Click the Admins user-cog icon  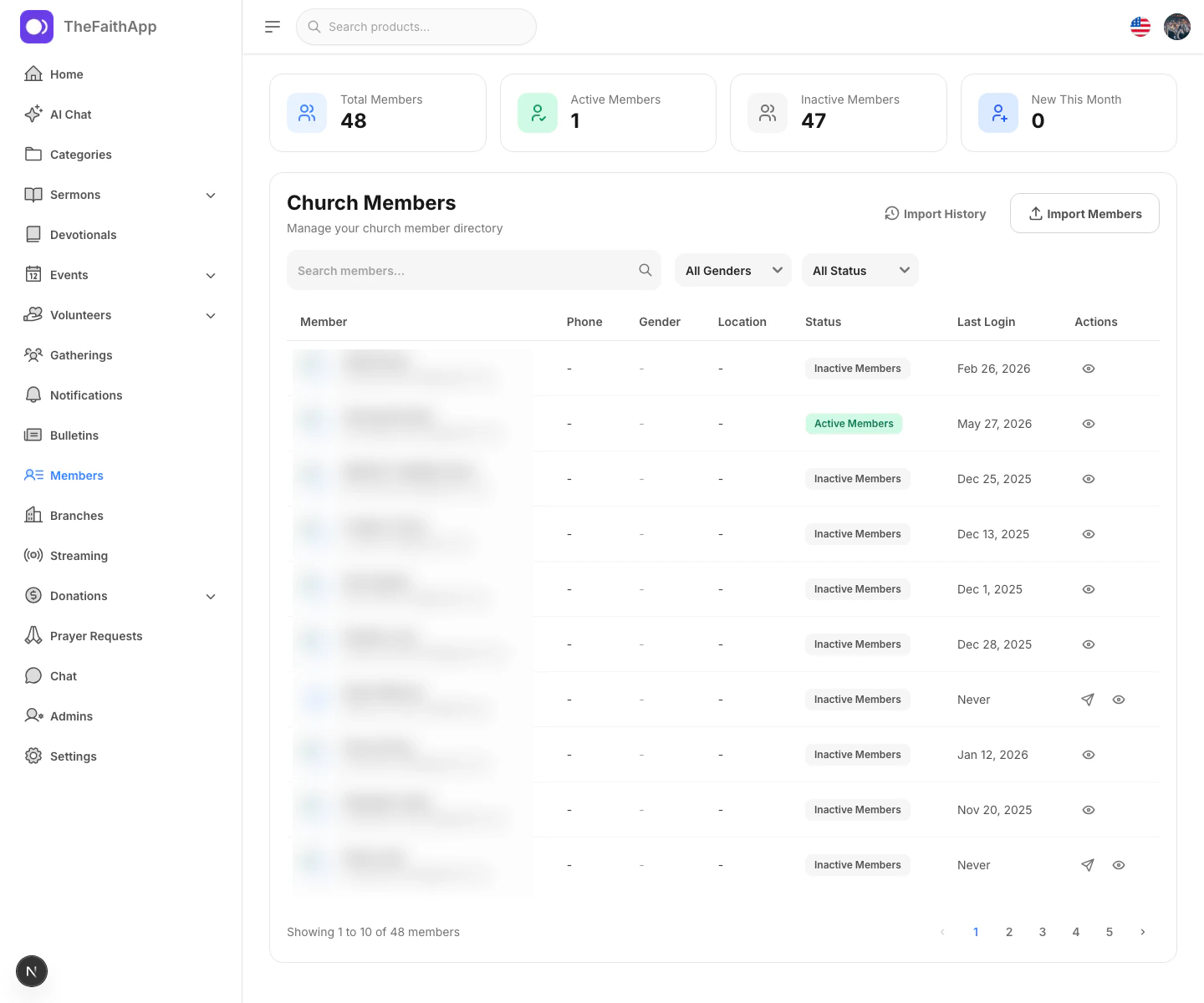point(33,715)
